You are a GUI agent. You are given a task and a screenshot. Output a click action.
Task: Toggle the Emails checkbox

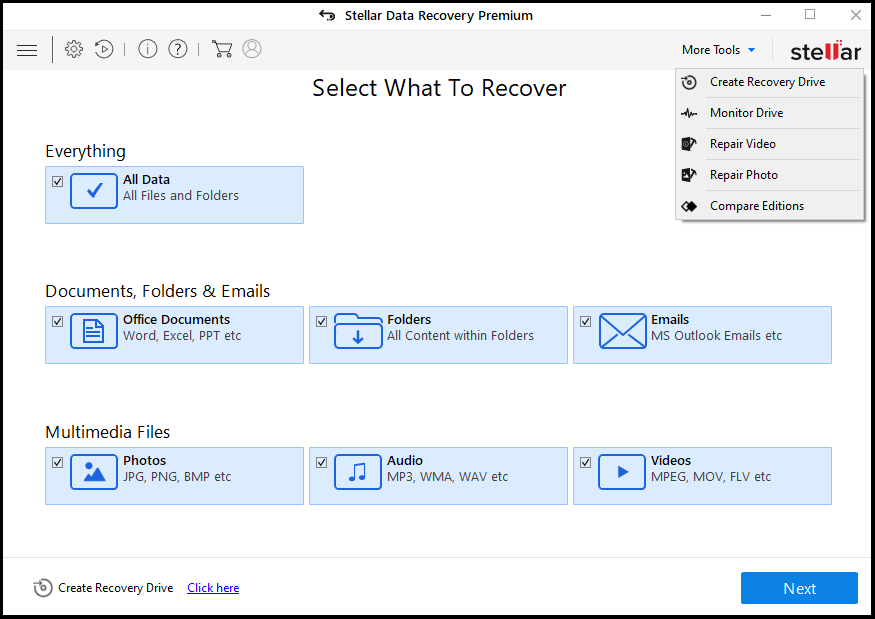tap(585, 322)
